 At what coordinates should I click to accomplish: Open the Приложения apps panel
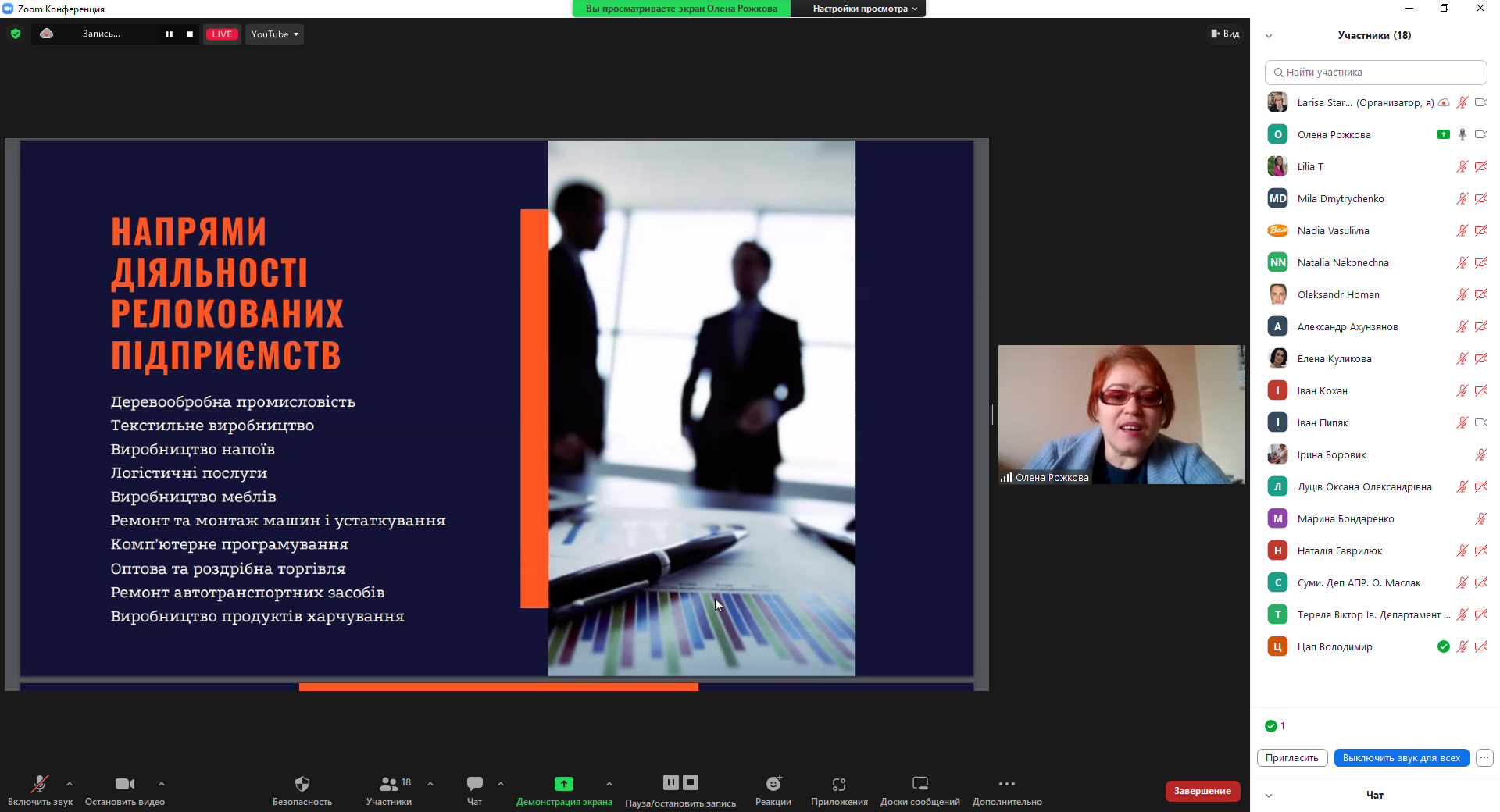[839, 790]
